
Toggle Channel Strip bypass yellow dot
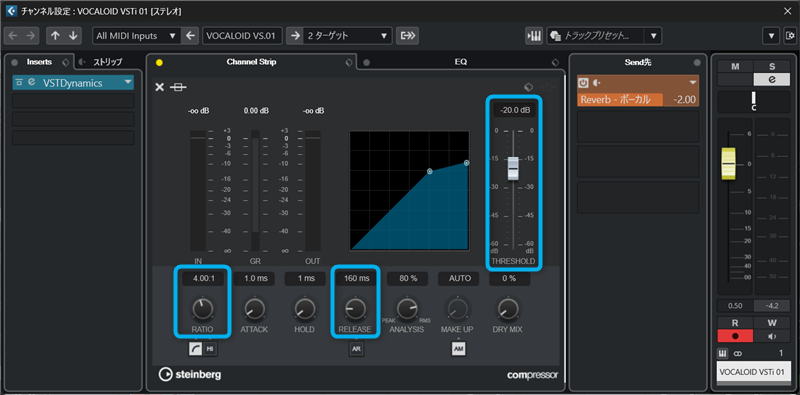[159, 63]
